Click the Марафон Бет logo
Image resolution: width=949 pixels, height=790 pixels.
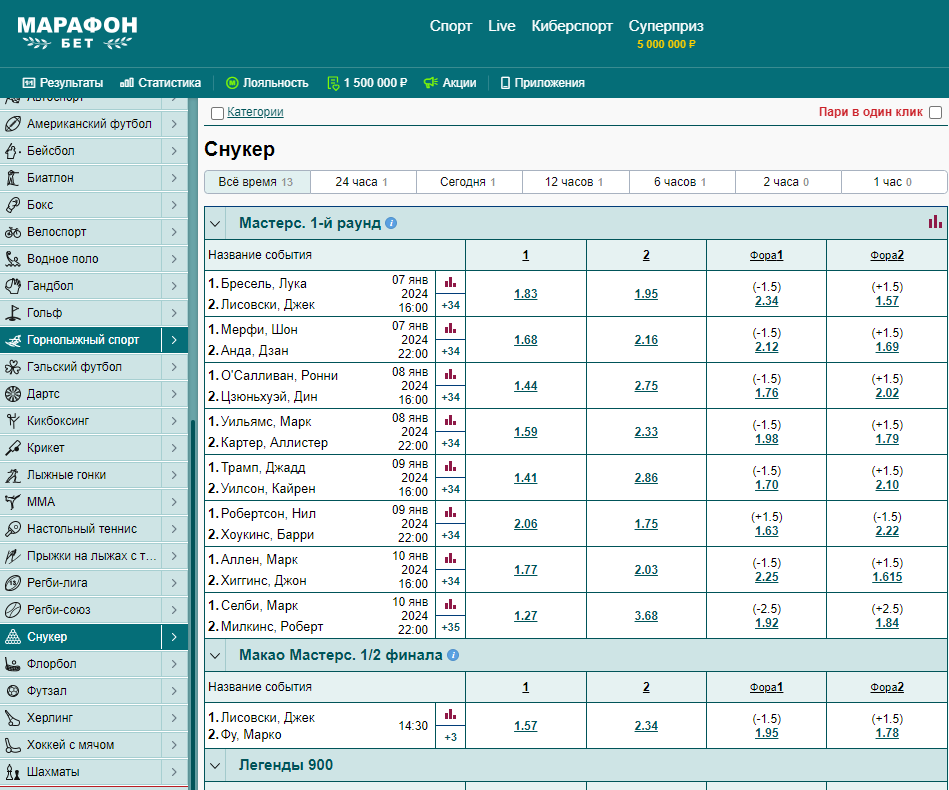tap(77, 33)
